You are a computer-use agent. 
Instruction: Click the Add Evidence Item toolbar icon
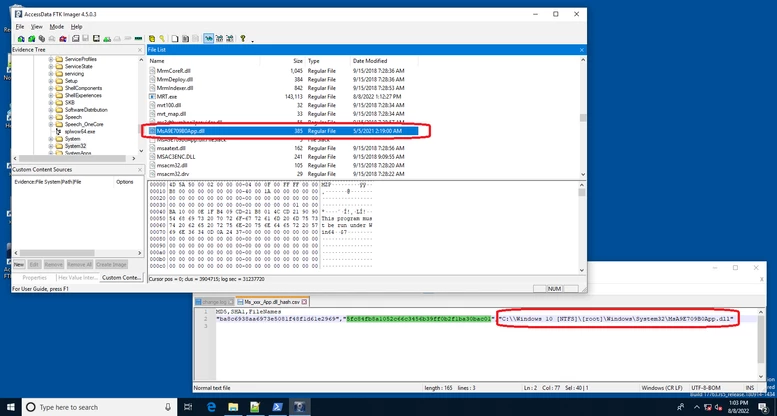[21, 39]
